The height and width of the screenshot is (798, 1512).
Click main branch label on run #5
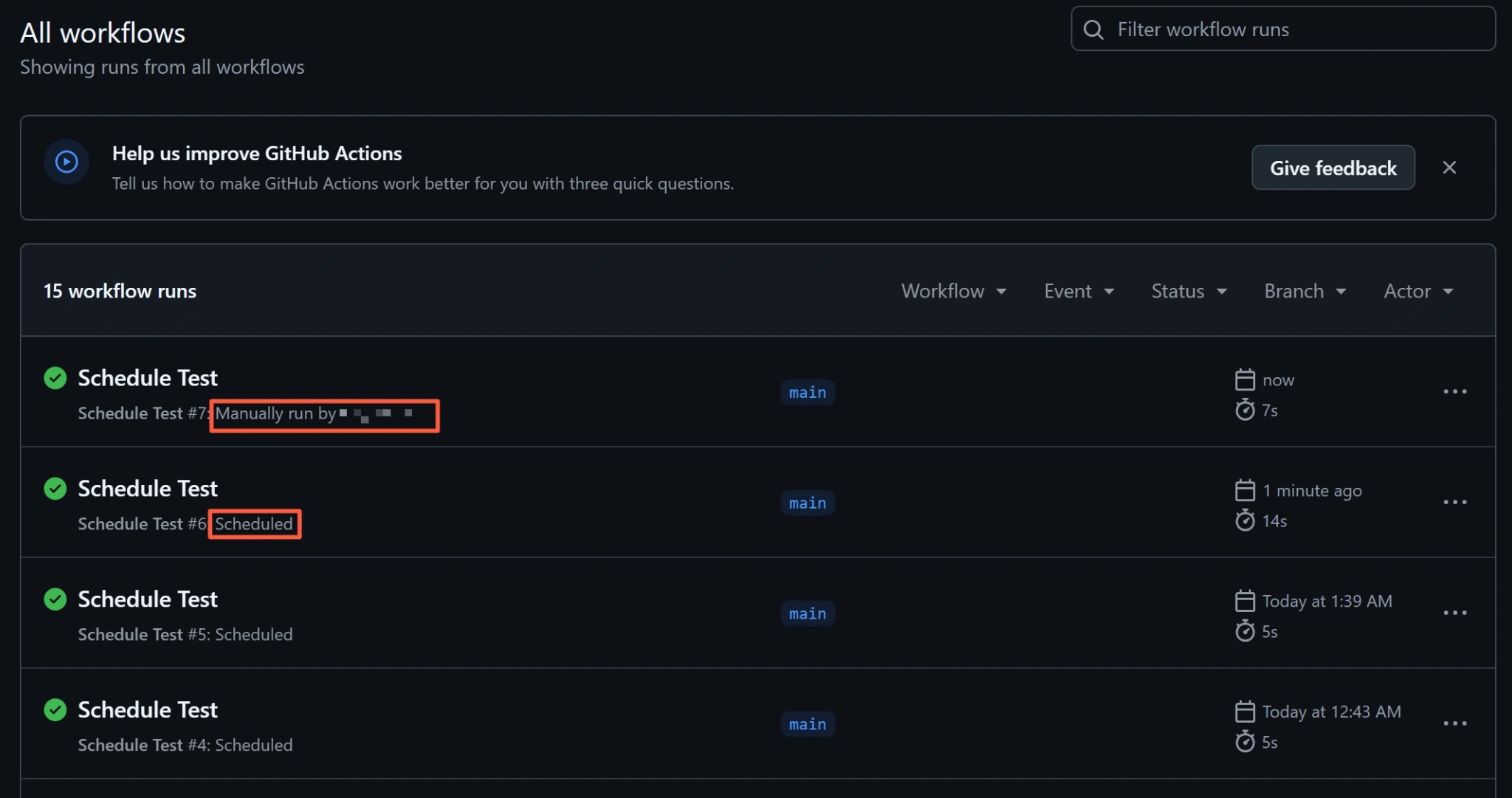pyautogui.click(x=808, y=613)
